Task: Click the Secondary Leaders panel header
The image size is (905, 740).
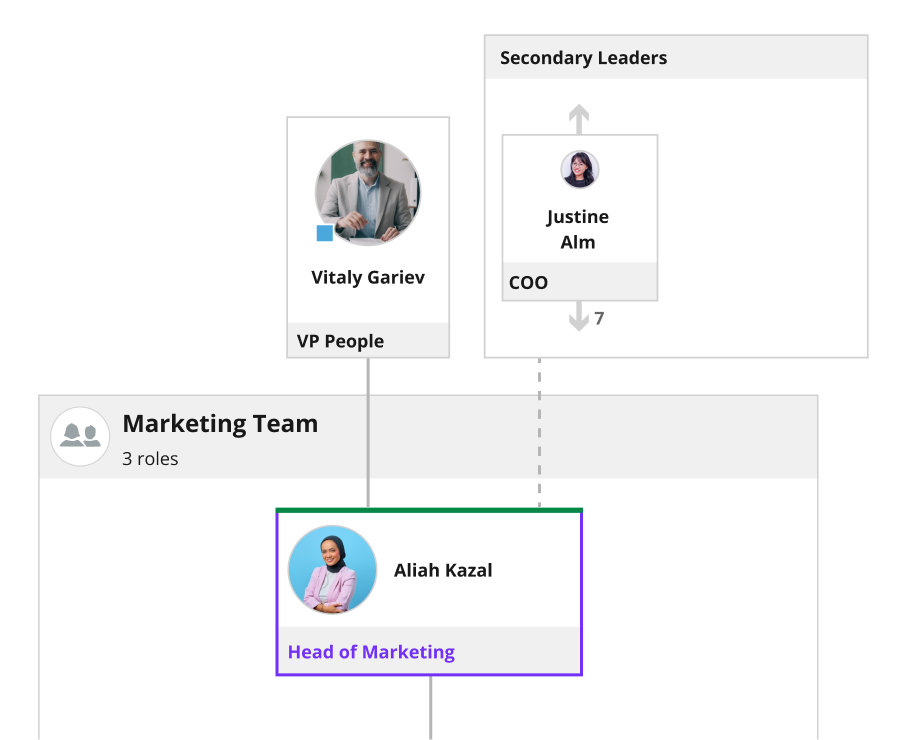Action: [x=676, y=58]
